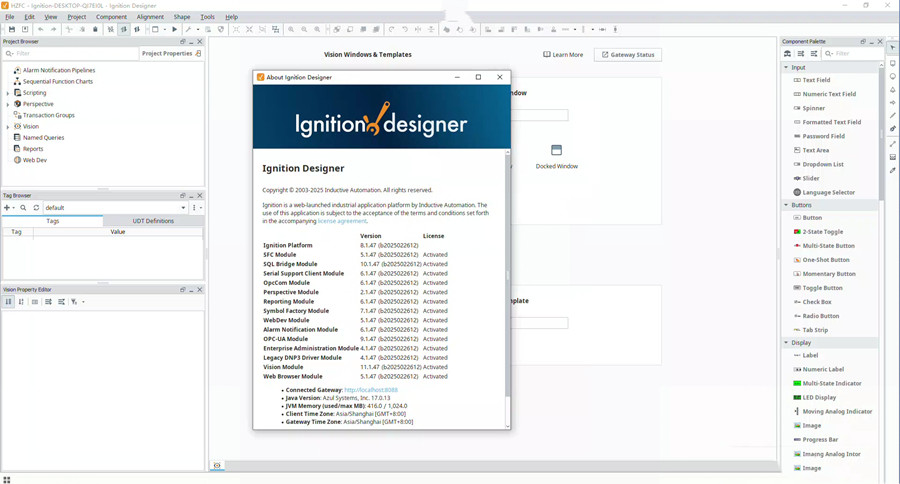Screen dimensions: 900x484
Task: Open the localhost:8088 gateway link
Action: coord(371,390)
